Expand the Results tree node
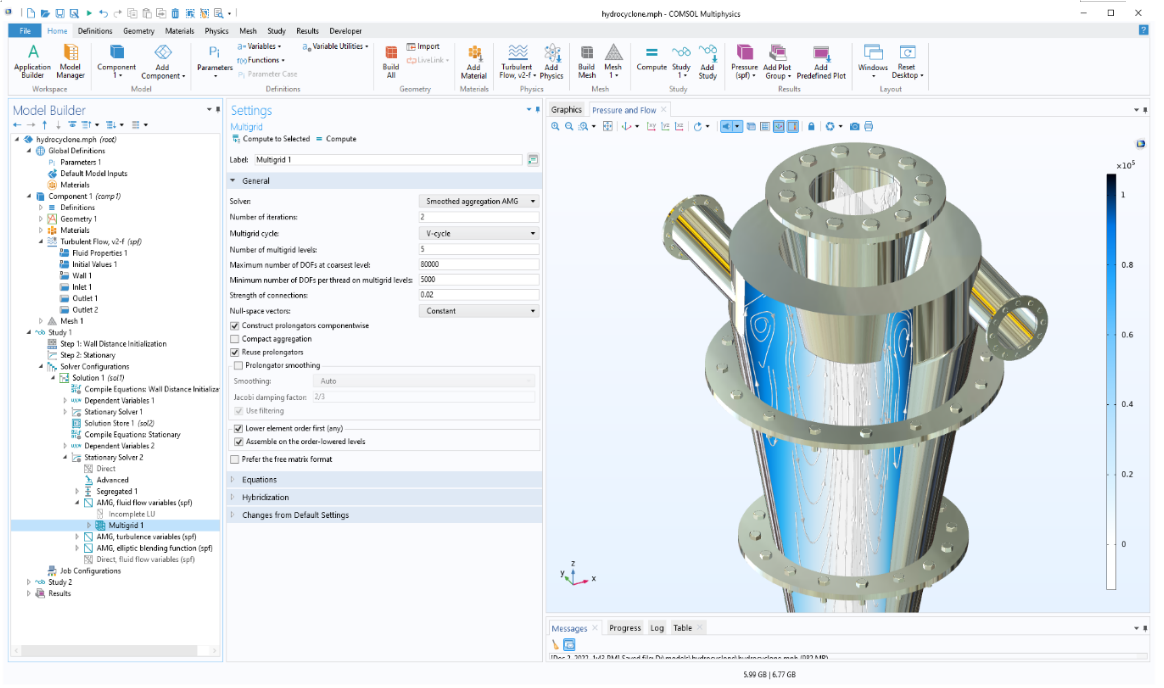This screenshot has height=688, width=1164. pyautogui.click(x=29, y=594)
